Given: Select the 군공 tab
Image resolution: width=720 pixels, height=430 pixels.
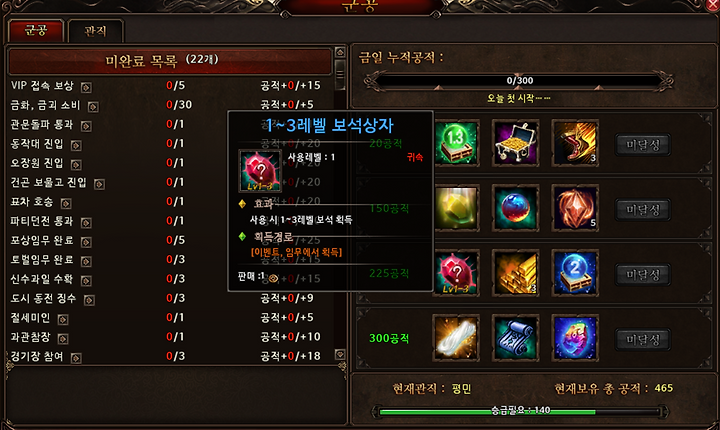Looking at the screenshot, I should pyautogui.click(x=36, y=31).
